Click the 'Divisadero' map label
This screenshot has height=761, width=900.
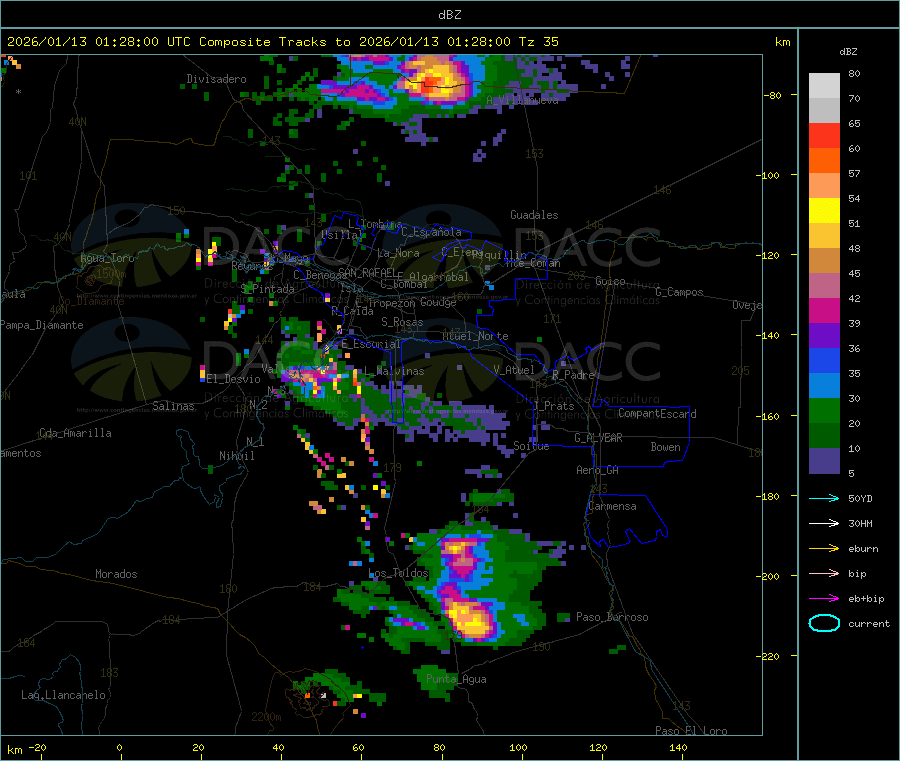216,79
